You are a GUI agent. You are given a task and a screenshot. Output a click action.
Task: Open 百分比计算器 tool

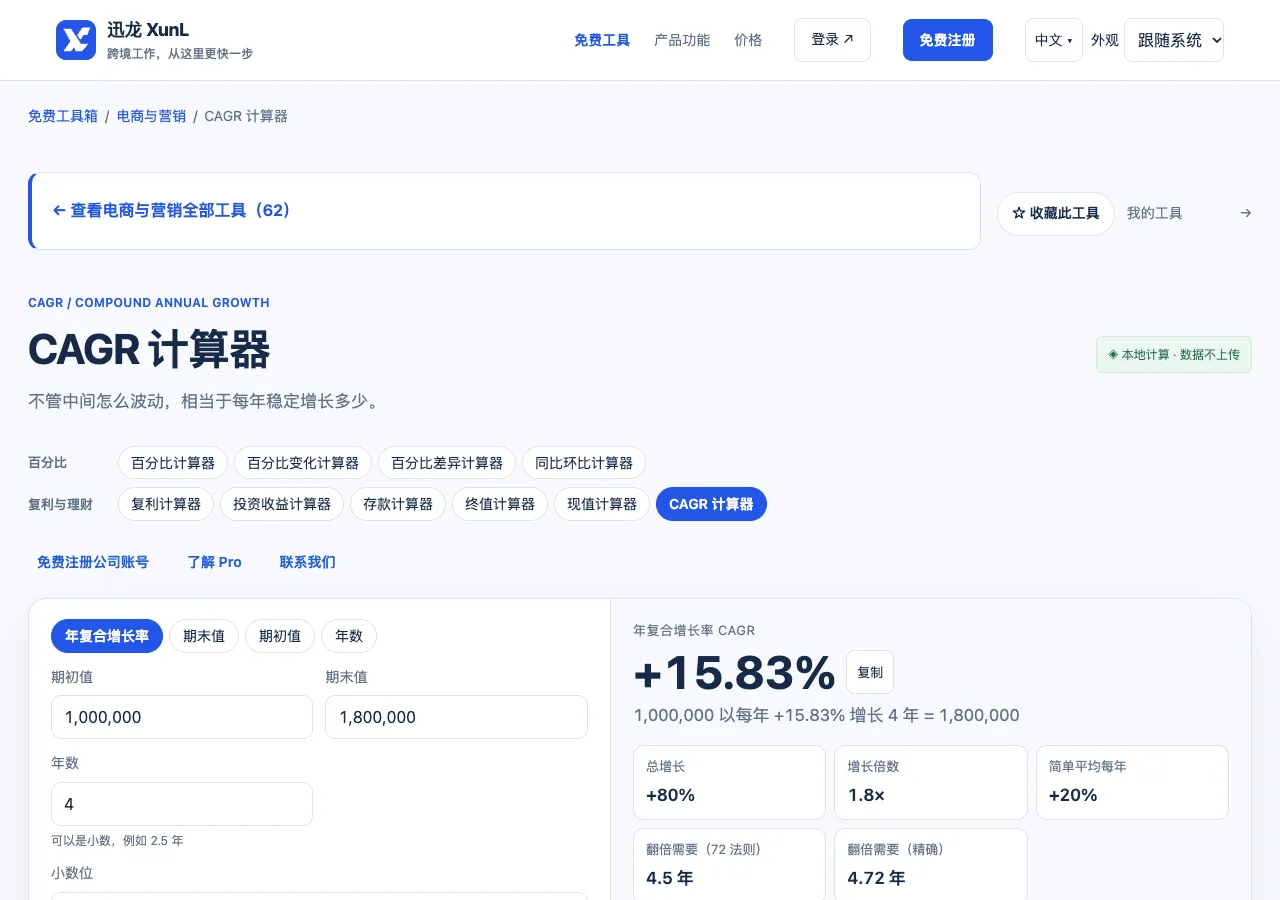pyautogui.click(x=173, y=463)
